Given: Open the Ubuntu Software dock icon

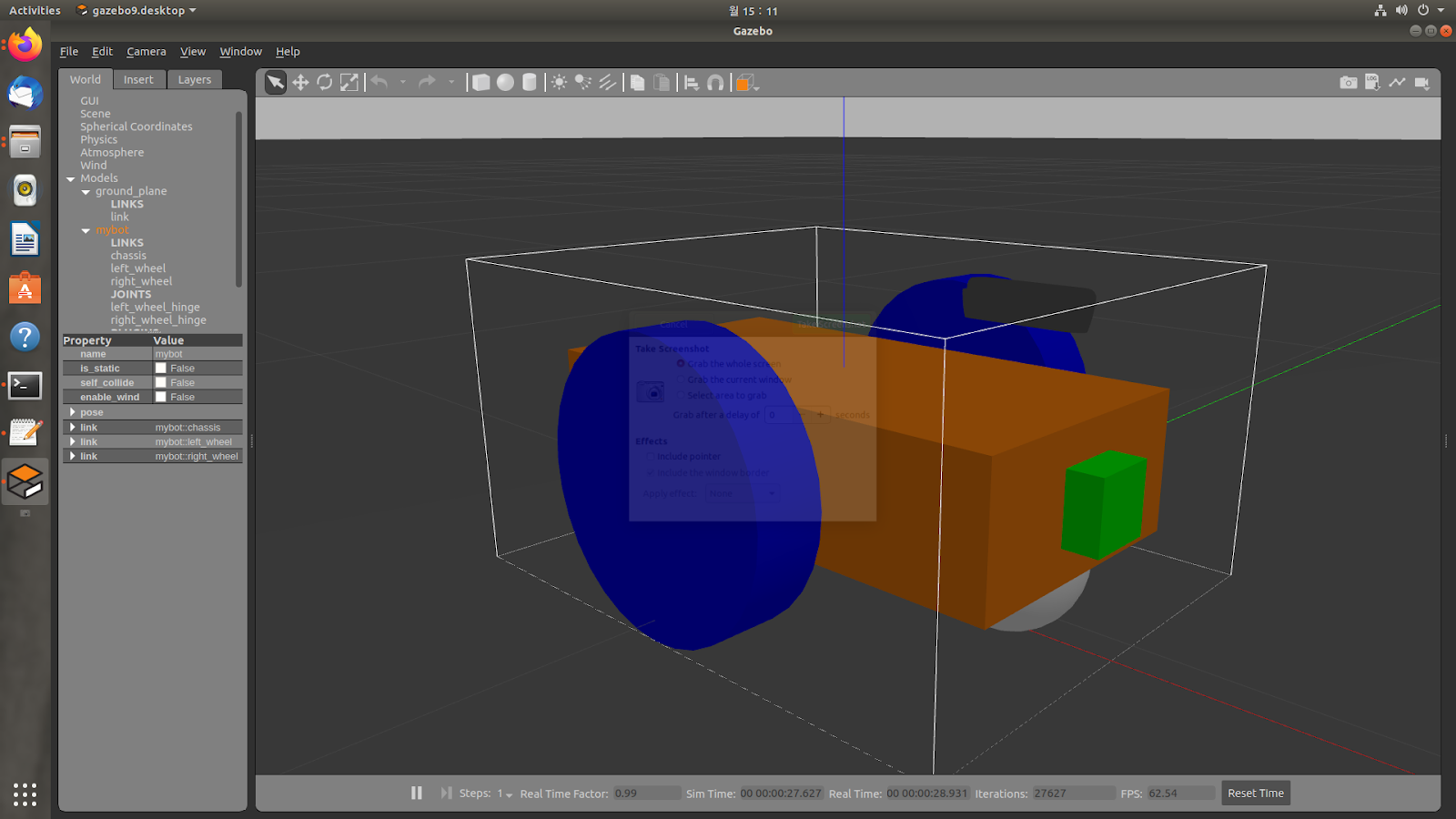Looking at the screenshot, I should tap(25, 288).
